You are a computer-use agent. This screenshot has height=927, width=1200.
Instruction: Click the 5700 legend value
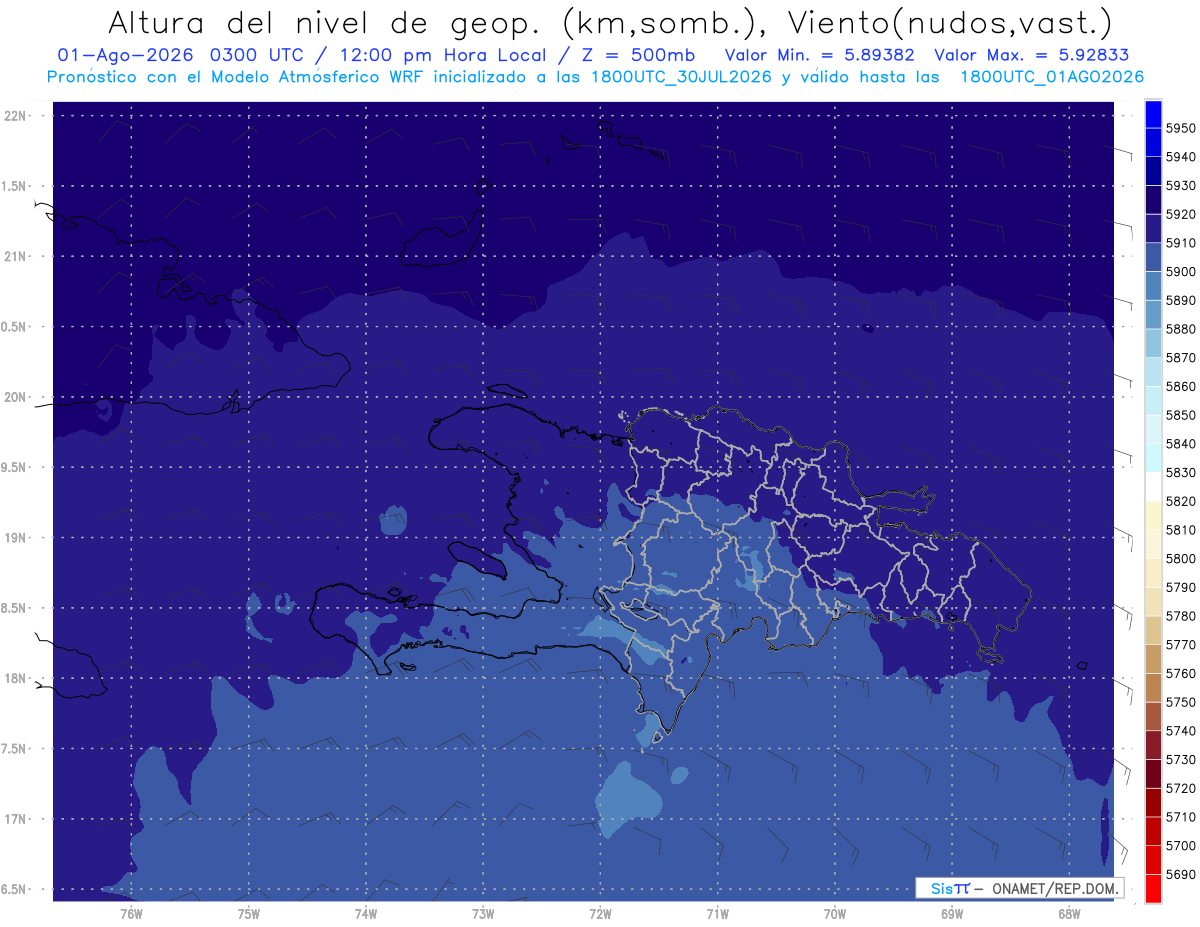pyautogui.click(x=1181, y=845)
